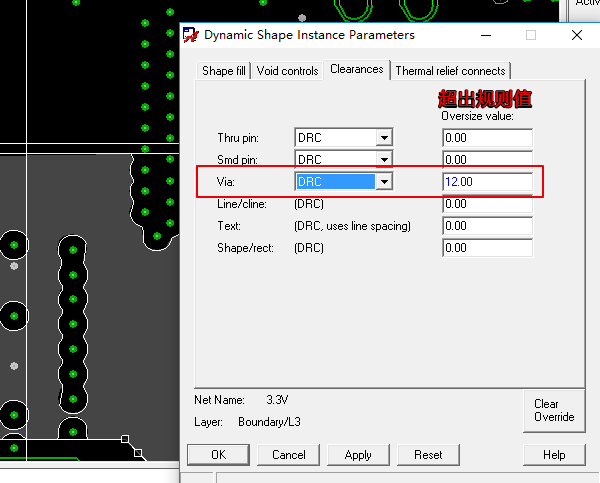Click the Cancel button
The width and height of the screenshot is (600, 483).
(x=289, y=454)
